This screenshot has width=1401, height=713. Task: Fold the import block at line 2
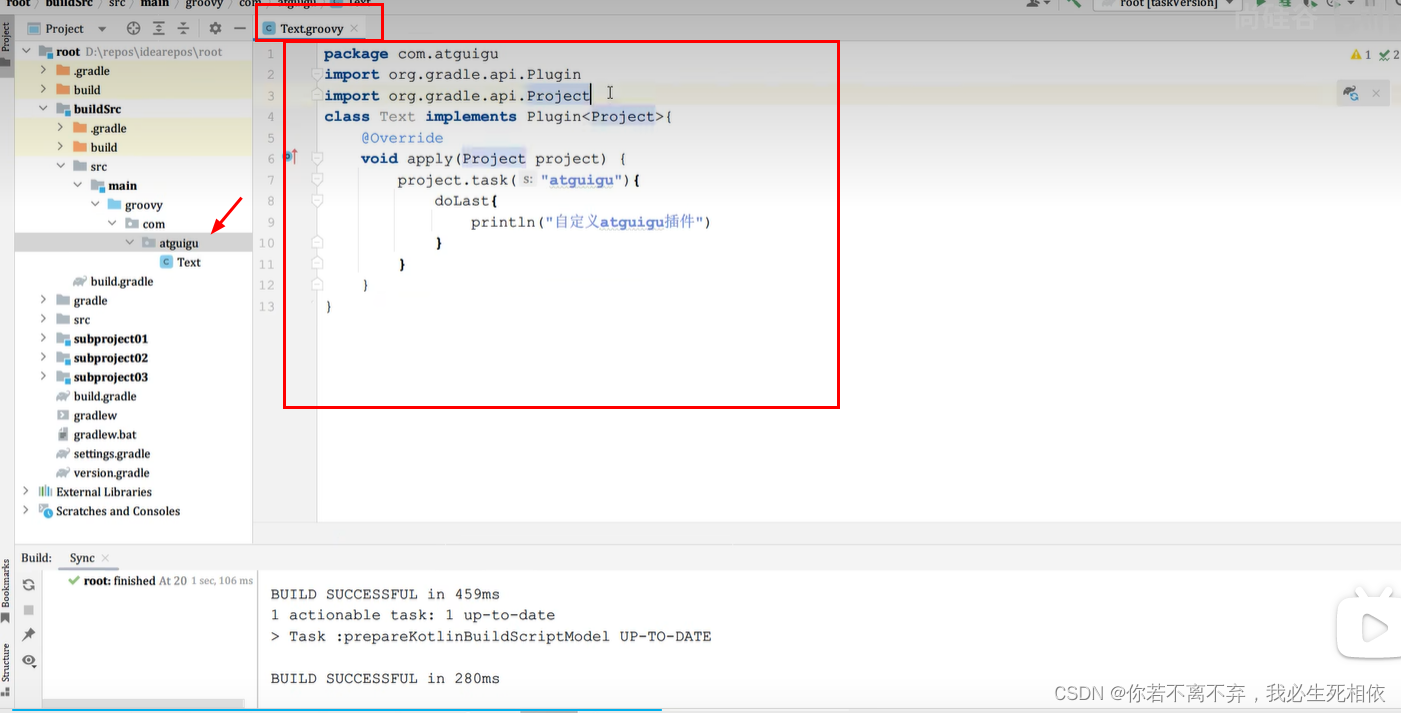pyautogui.click(x=317, y=75)
